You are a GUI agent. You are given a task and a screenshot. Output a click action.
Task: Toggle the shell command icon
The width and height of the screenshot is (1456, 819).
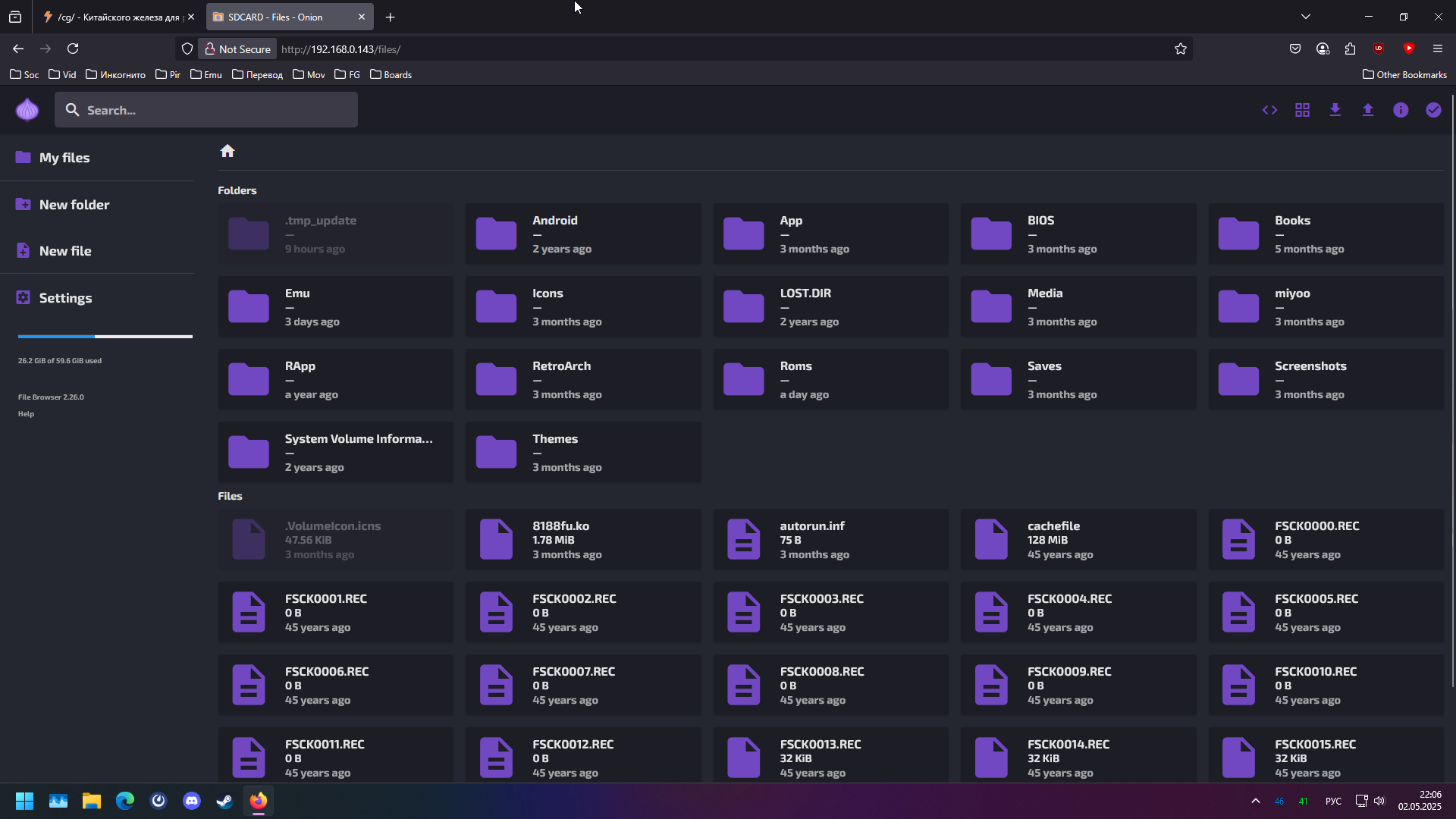[x=1269, y=110]
